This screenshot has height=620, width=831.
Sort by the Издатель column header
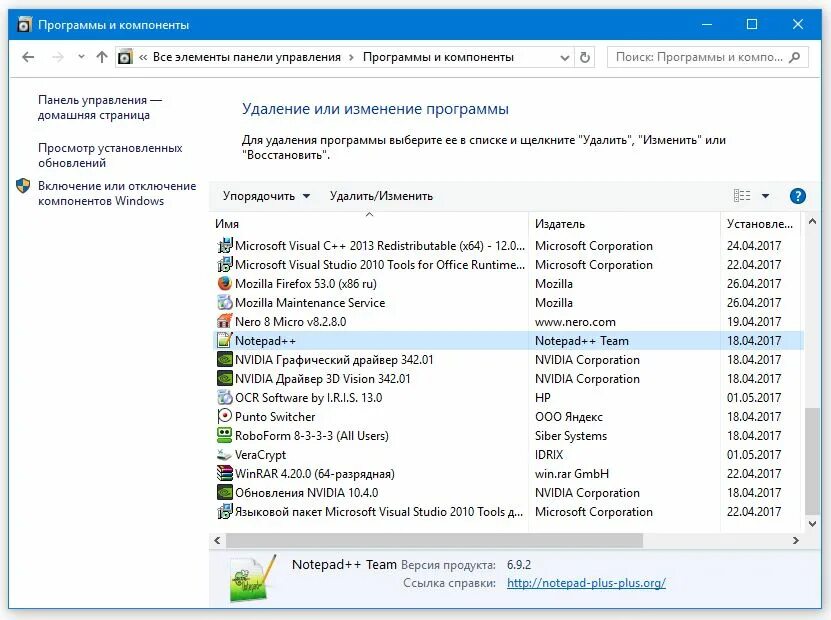625,224
